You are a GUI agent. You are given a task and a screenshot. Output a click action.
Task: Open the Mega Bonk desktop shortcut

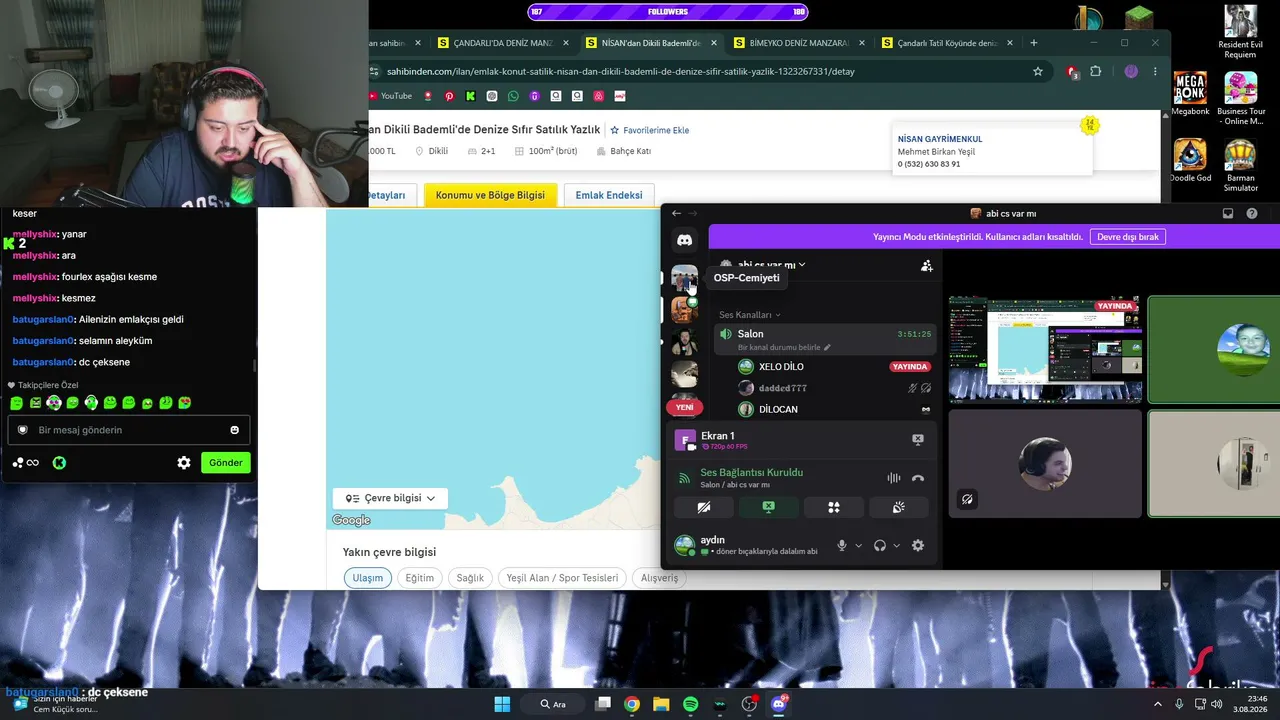[1190, 94]
